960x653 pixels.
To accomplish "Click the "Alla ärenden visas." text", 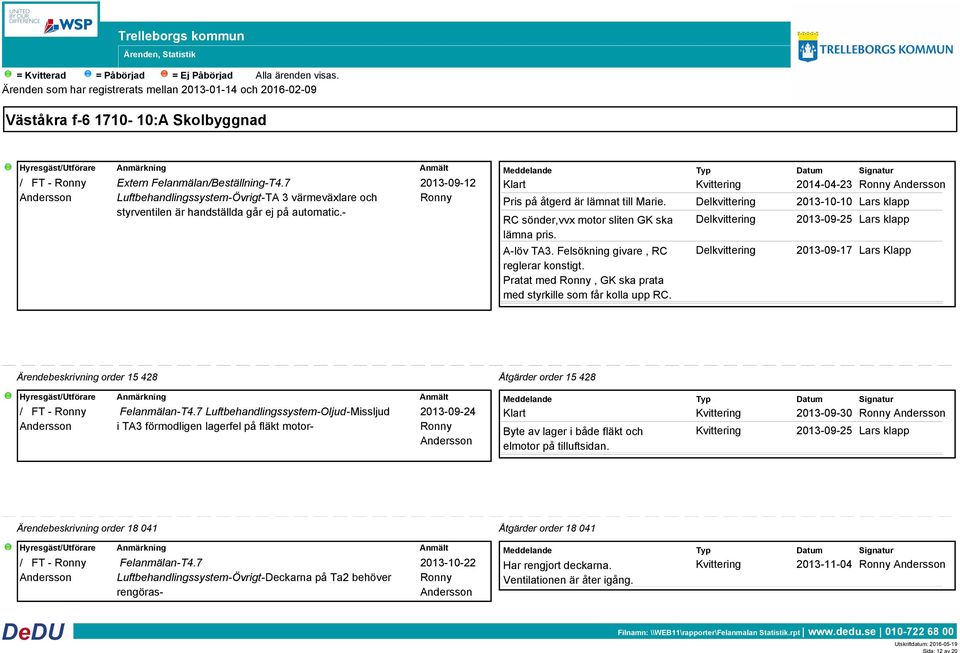I will [x=297, y=75].
